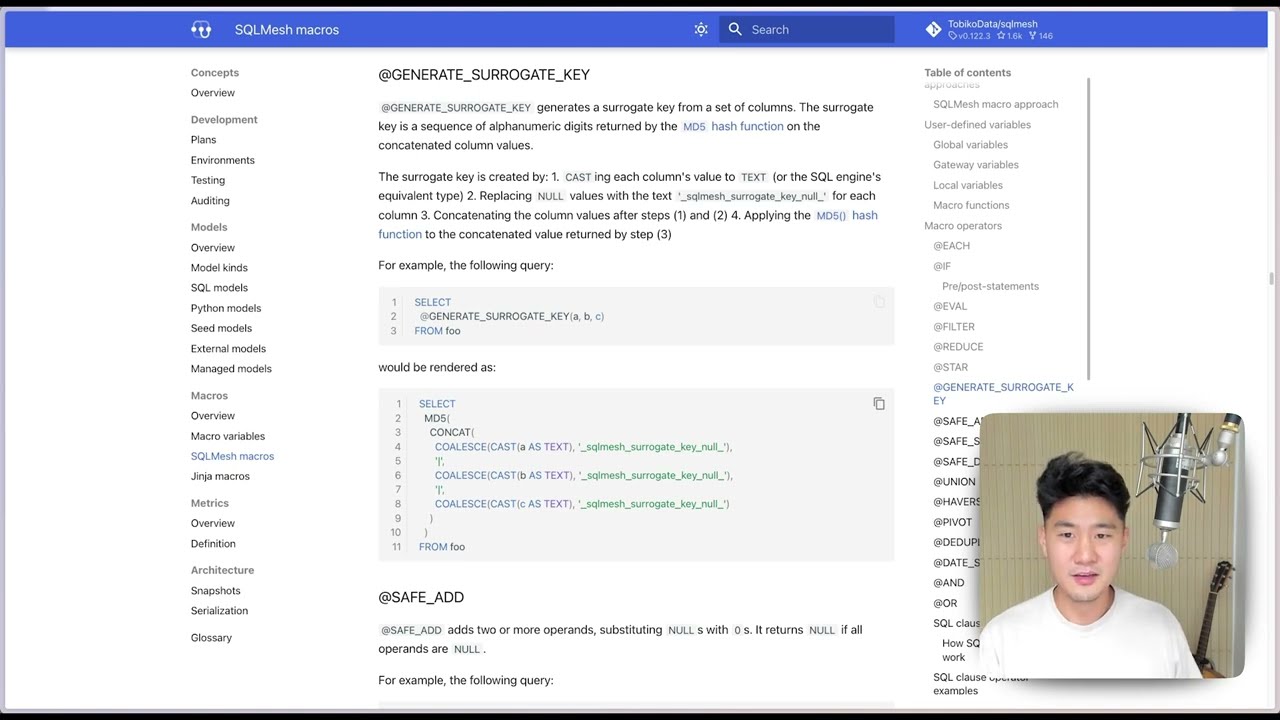Open Glossary page
Viewport: 1280px width, 720px height.
[211, 638]
